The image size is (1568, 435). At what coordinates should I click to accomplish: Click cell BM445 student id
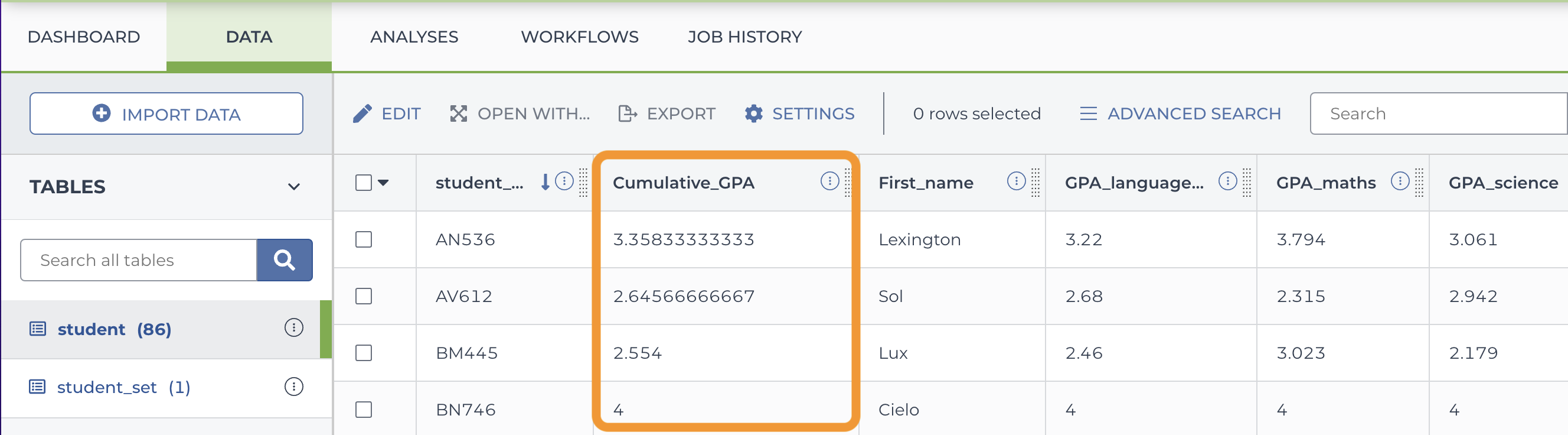(x=466, y=353)
